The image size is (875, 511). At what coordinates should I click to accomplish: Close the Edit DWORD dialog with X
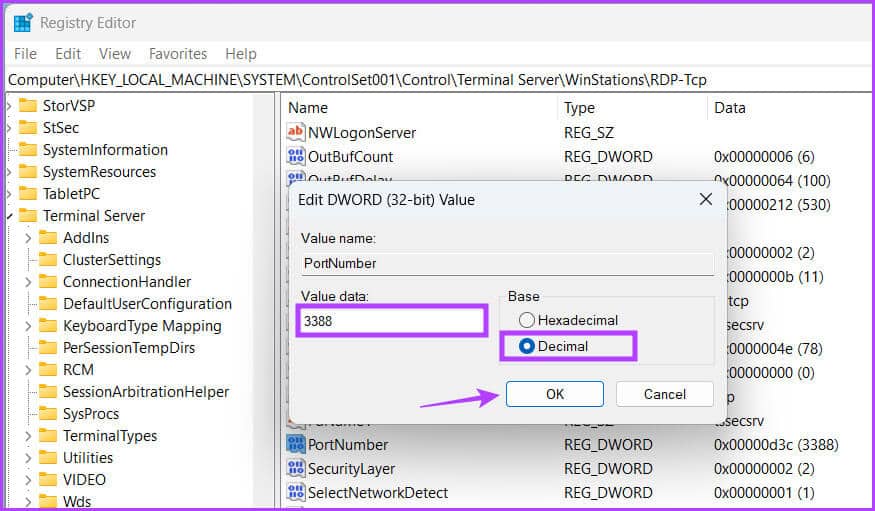point(706,199)
